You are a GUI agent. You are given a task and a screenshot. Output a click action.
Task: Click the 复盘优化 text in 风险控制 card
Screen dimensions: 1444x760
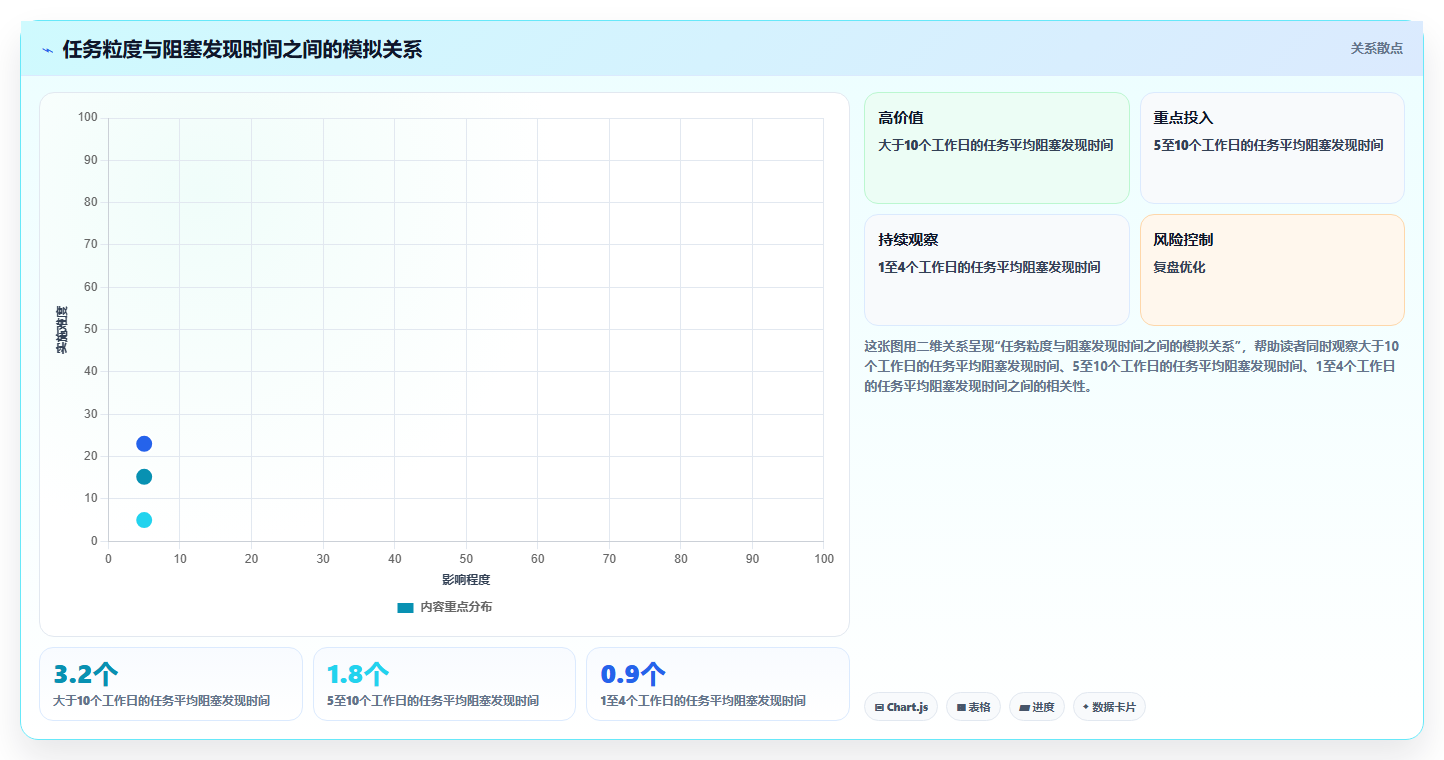tap(1179, 267)
